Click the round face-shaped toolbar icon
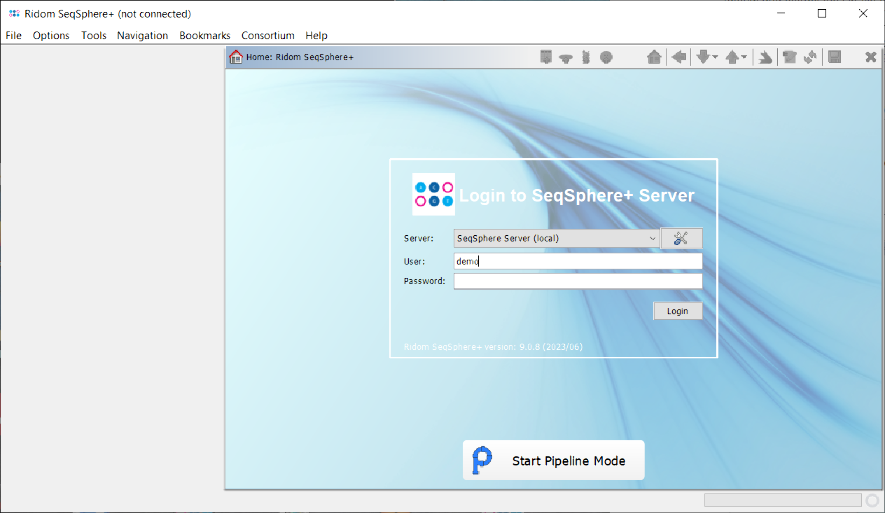The width and height of the screenshot is (885, 513). pos(606,57)
